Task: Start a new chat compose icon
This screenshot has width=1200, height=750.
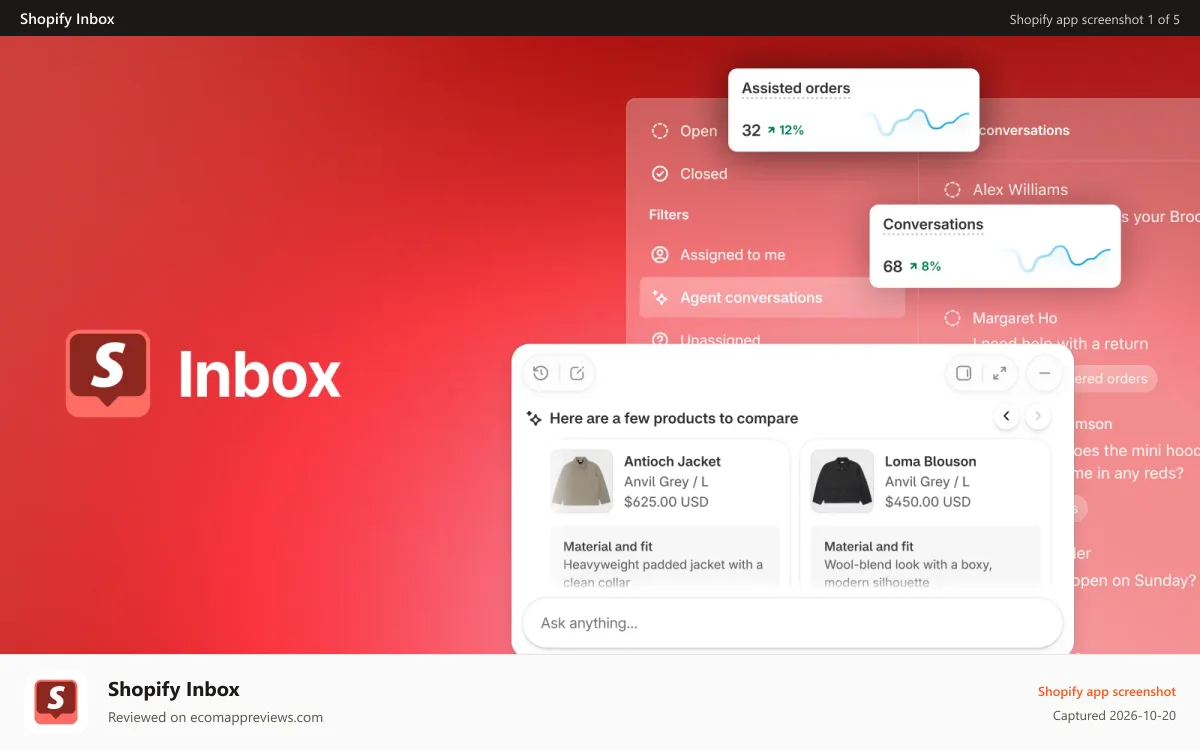Action: pyautogui.click(x=577, y=373)
